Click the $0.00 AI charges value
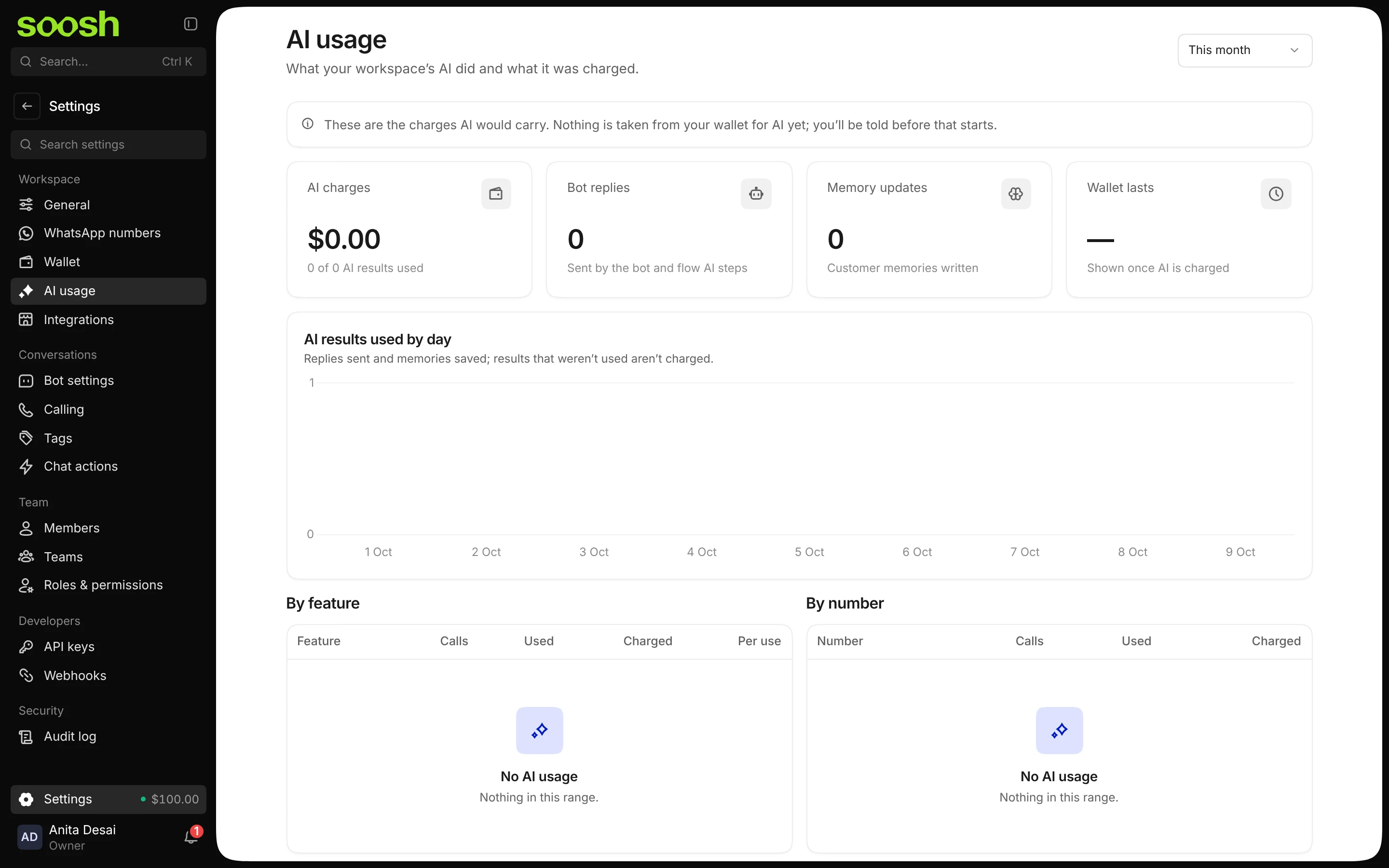The height and width of the screenshot is (868, 1389). 344,239
